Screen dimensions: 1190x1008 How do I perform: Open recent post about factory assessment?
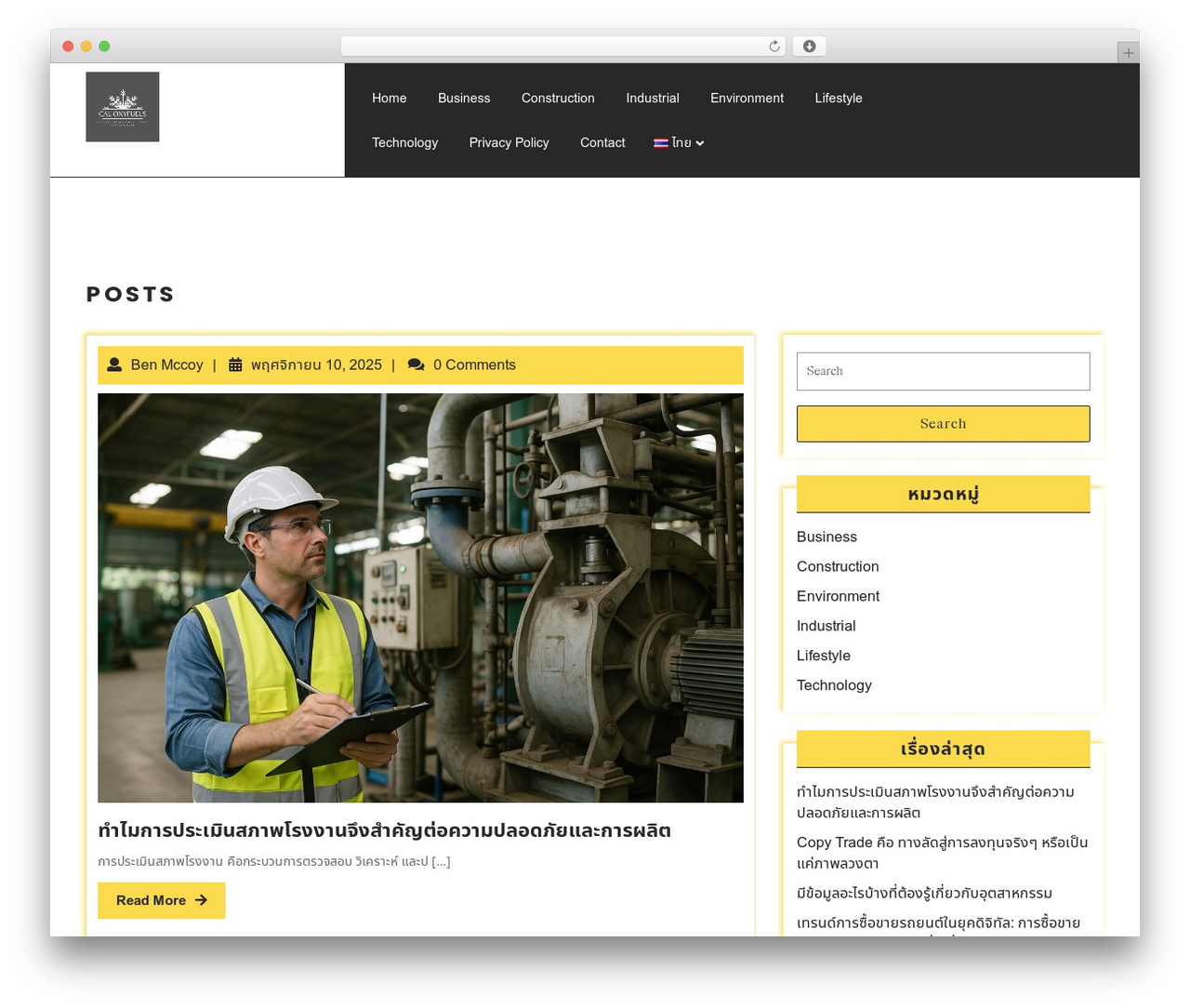(x=935, y=802)
